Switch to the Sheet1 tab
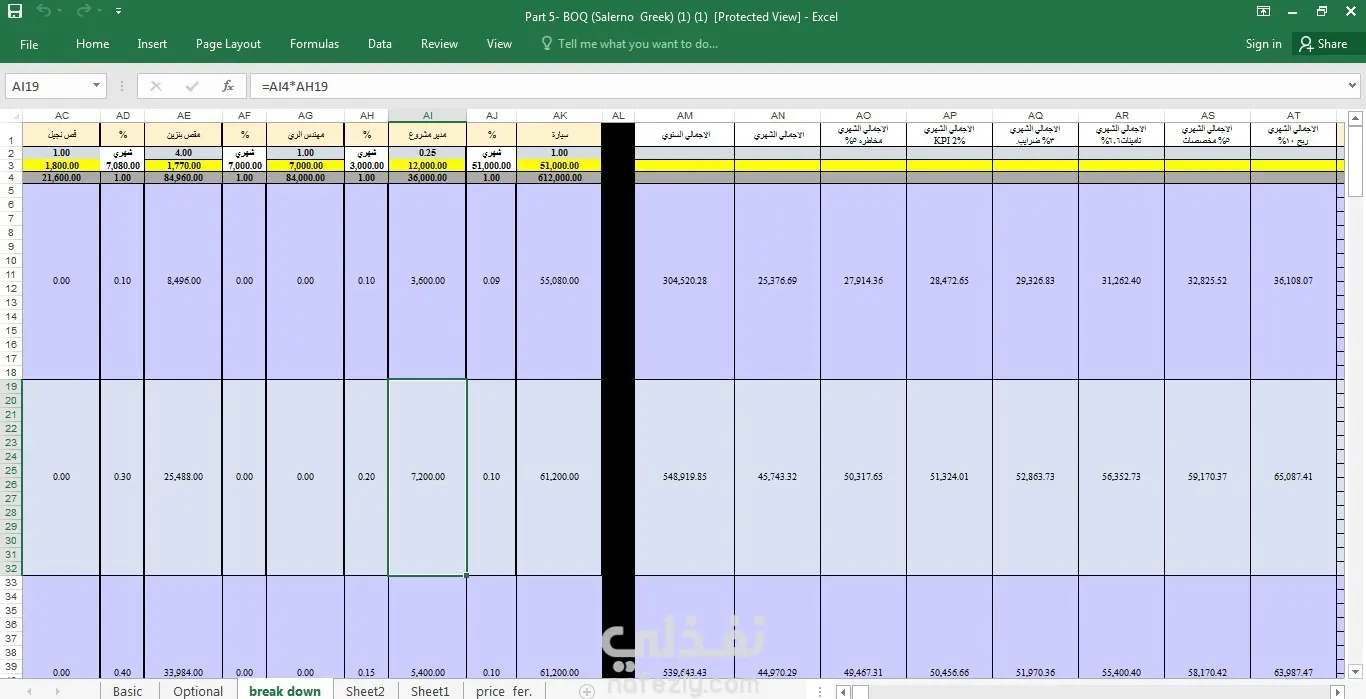The image size is (1366, 699). [x=430, y=691]
